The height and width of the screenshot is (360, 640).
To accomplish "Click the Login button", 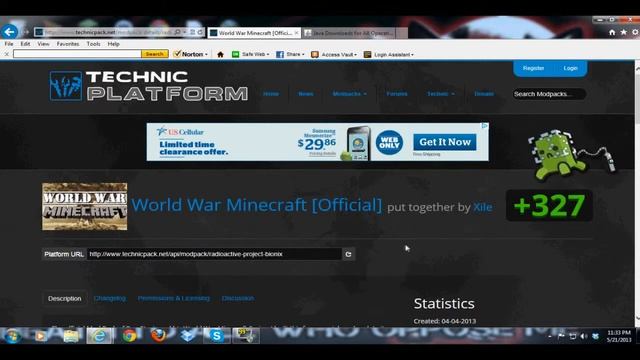I will click(570, 68).
